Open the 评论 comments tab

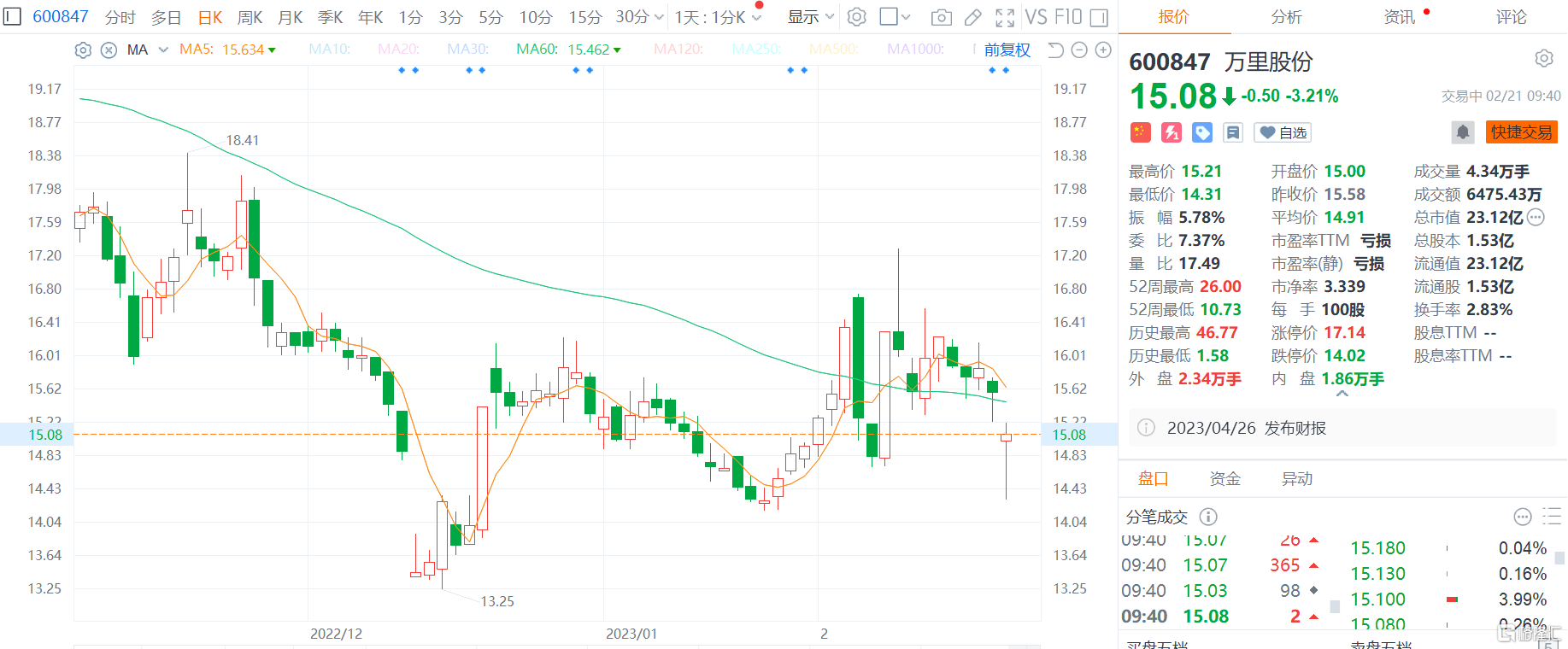[1511, 17]
